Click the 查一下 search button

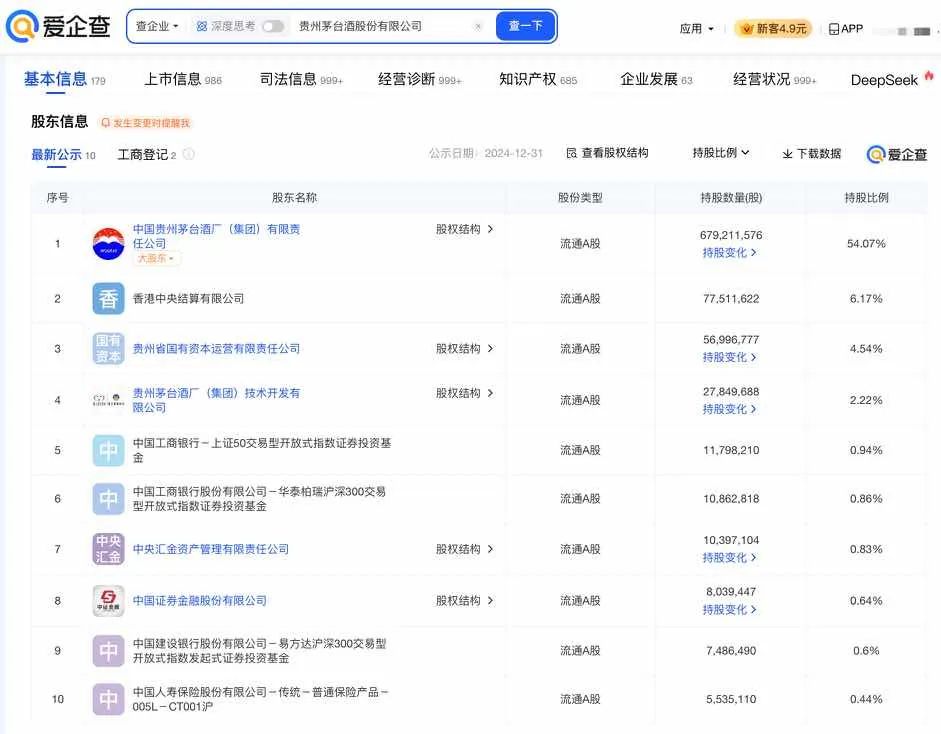point(524,26)
